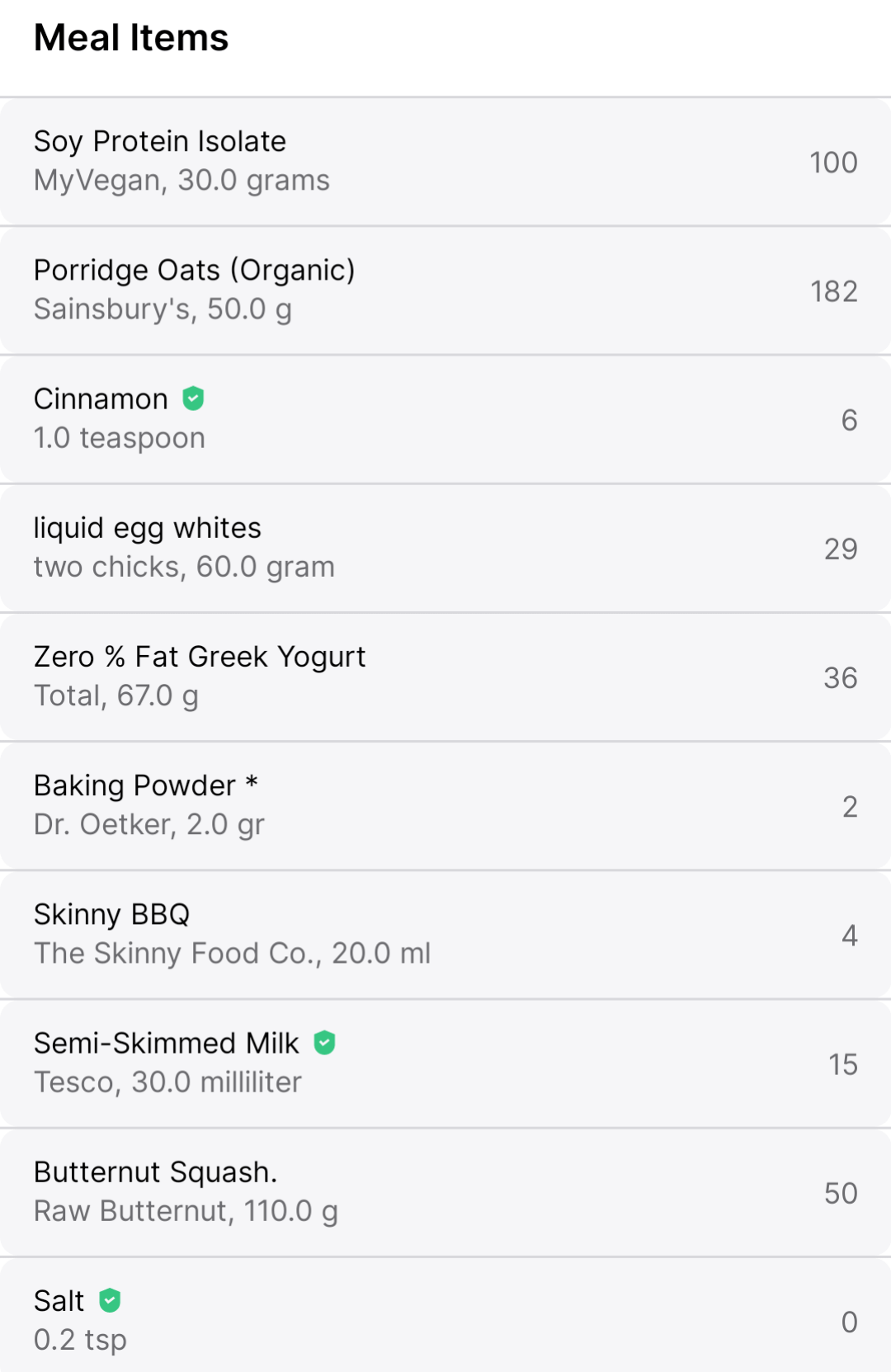Select the Zero % Fat Greek Yogurt item
The image size is (891, 1372).
[445, 677]
